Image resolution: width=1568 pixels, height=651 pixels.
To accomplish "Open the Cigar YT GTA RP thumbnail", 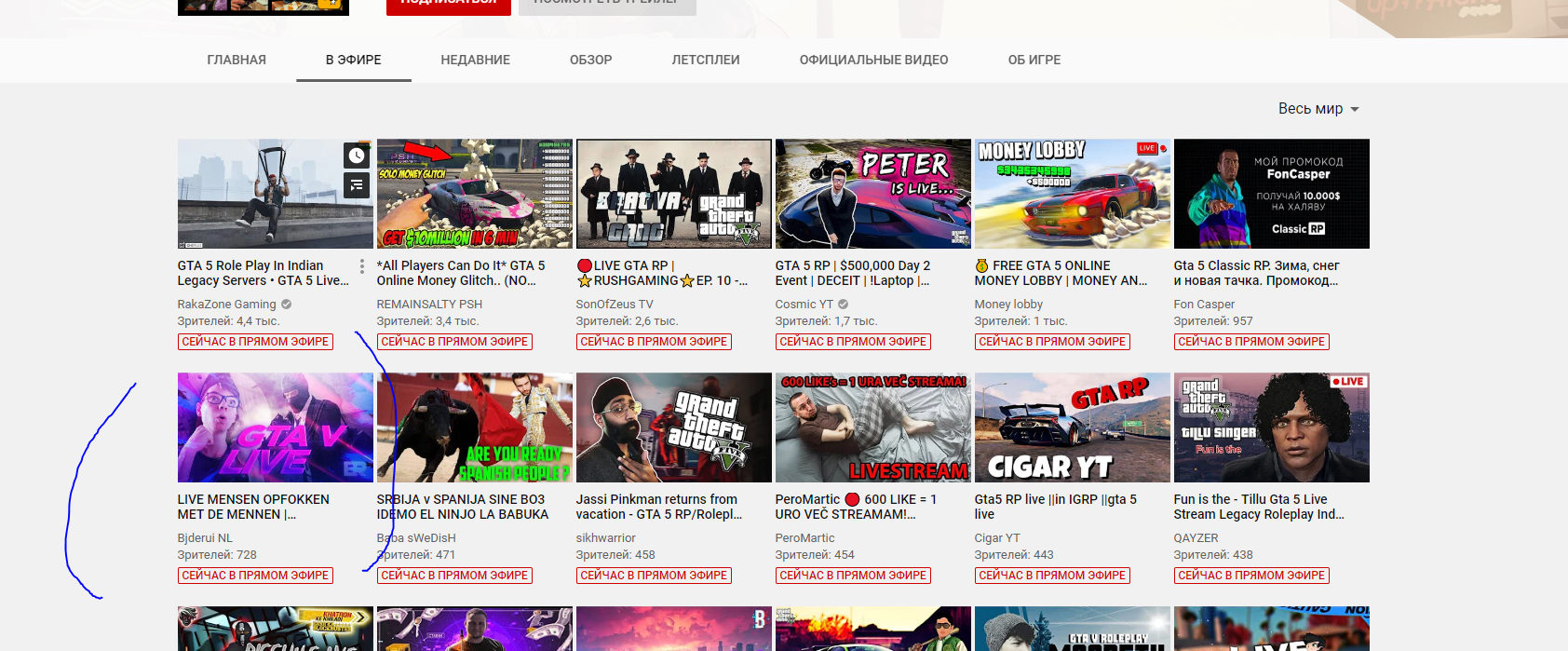I will pos(1072,427).
